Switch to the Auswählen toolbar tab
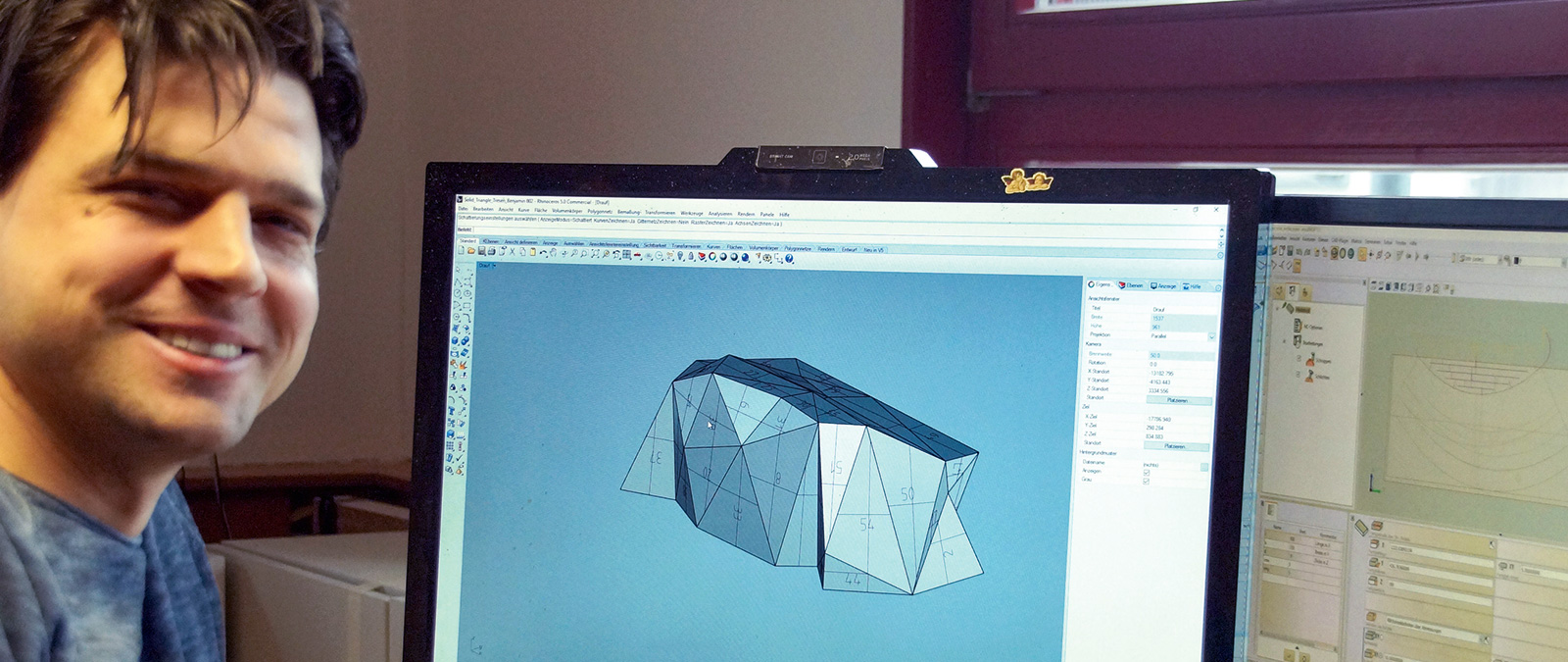 pyautogui.click(x=574, y=243)
